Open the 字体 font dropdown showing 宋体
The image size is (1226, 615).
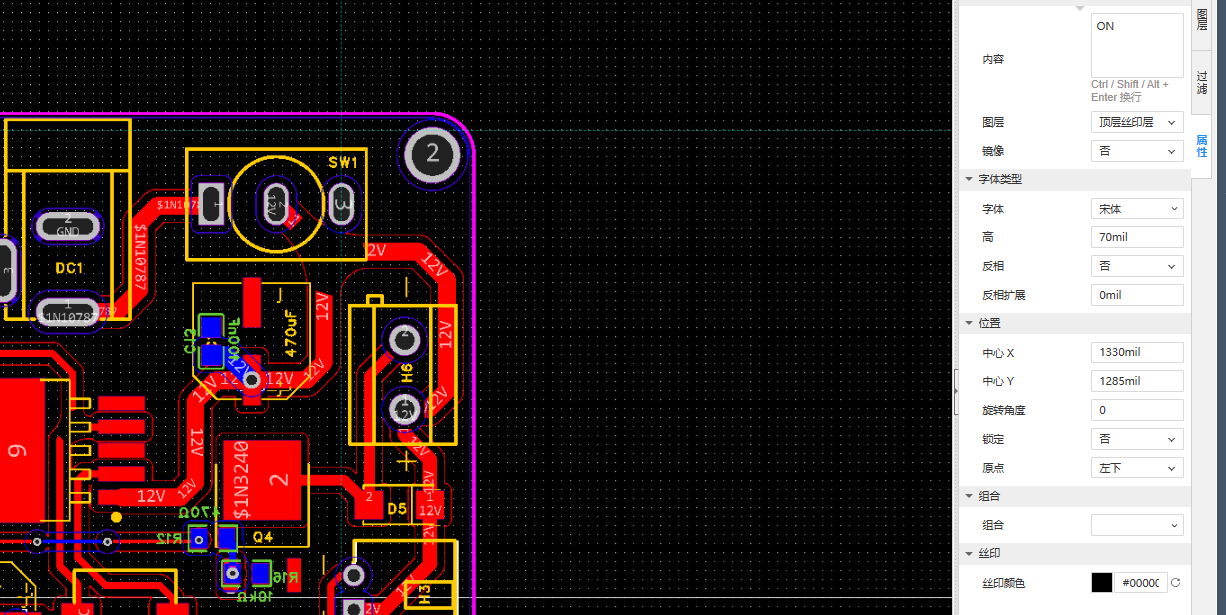tap(1137, 209)
